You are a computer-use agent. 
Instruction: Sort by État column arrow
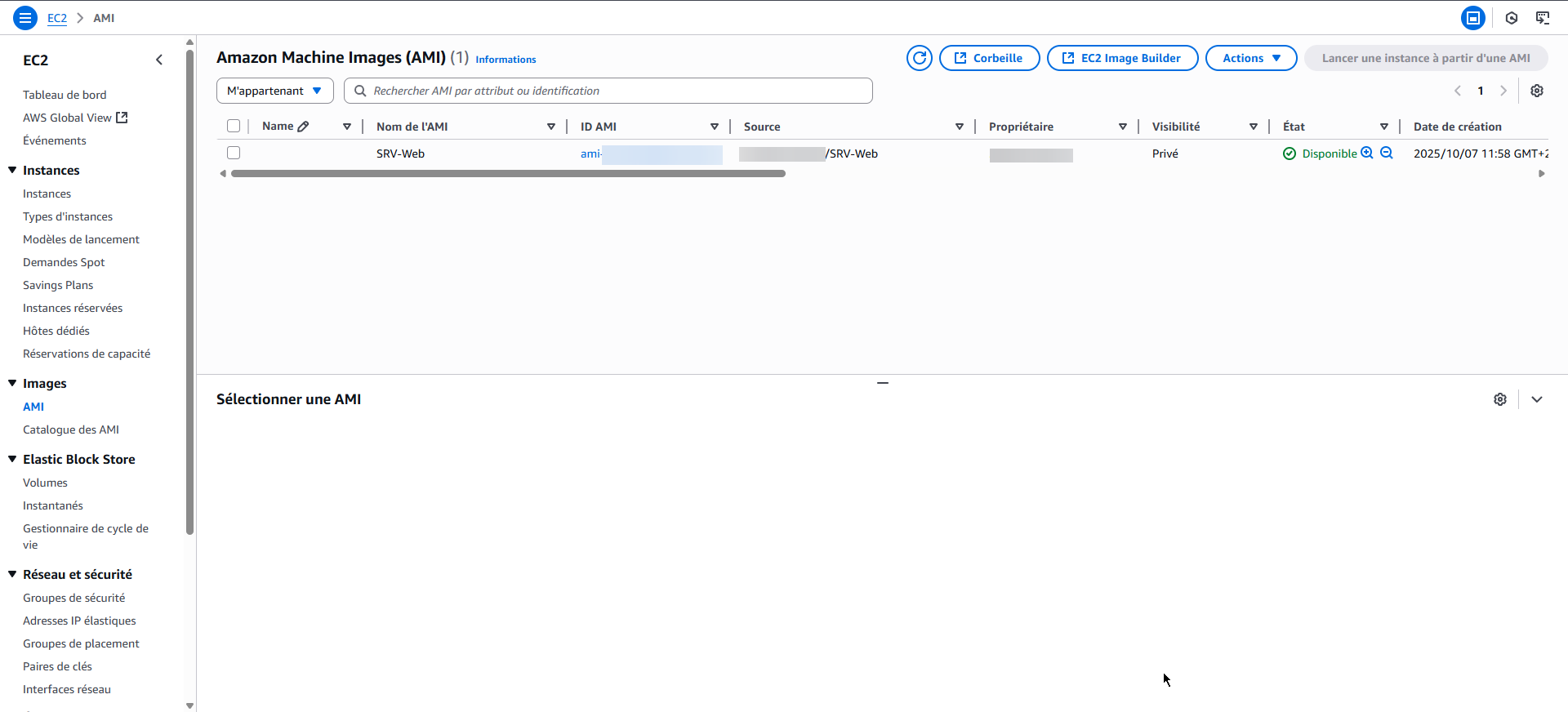1384,127
